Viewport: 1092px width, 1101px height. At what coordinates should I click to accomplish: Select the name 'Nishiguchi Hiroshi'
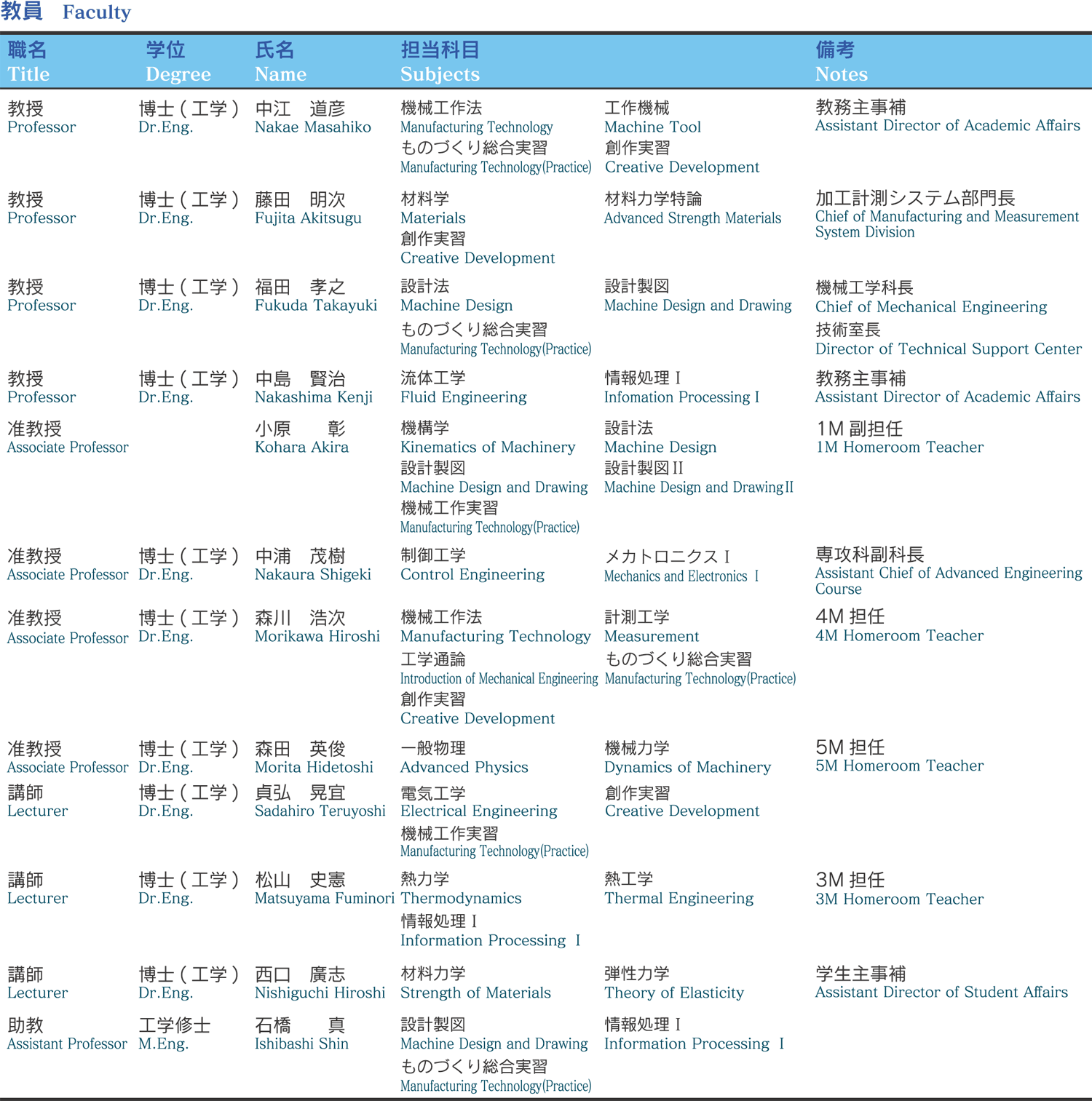[320, 993]
